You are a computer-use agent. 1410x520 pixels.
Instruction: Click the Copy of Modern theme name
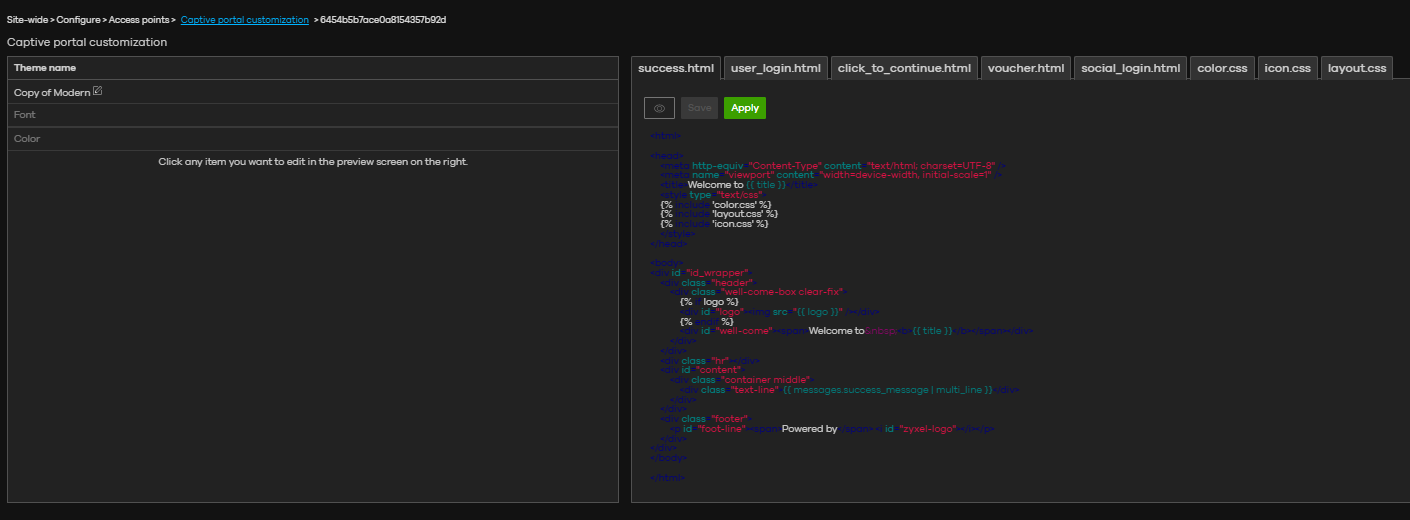(x=52, y=93)
